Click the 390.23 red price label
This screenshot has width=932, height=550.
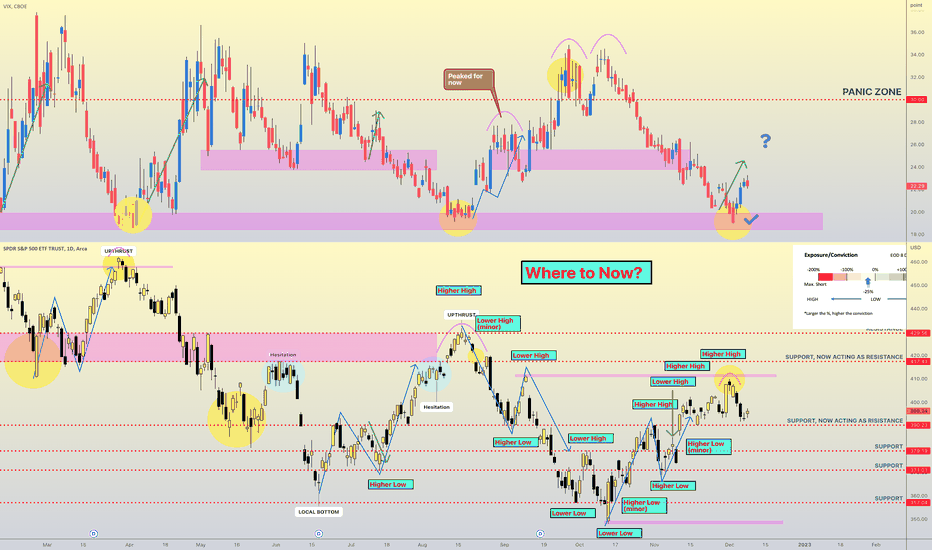point(918,425)
